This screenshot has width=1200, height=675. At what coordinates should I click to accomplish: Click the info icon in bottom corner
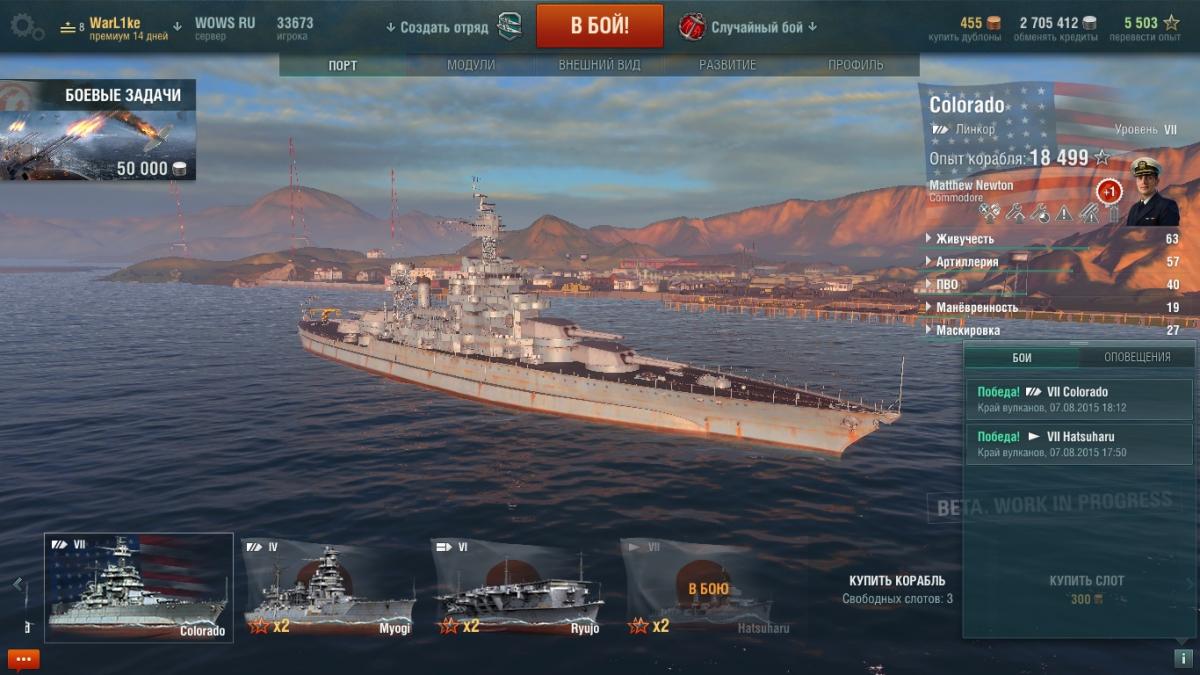pos(1182,658)
